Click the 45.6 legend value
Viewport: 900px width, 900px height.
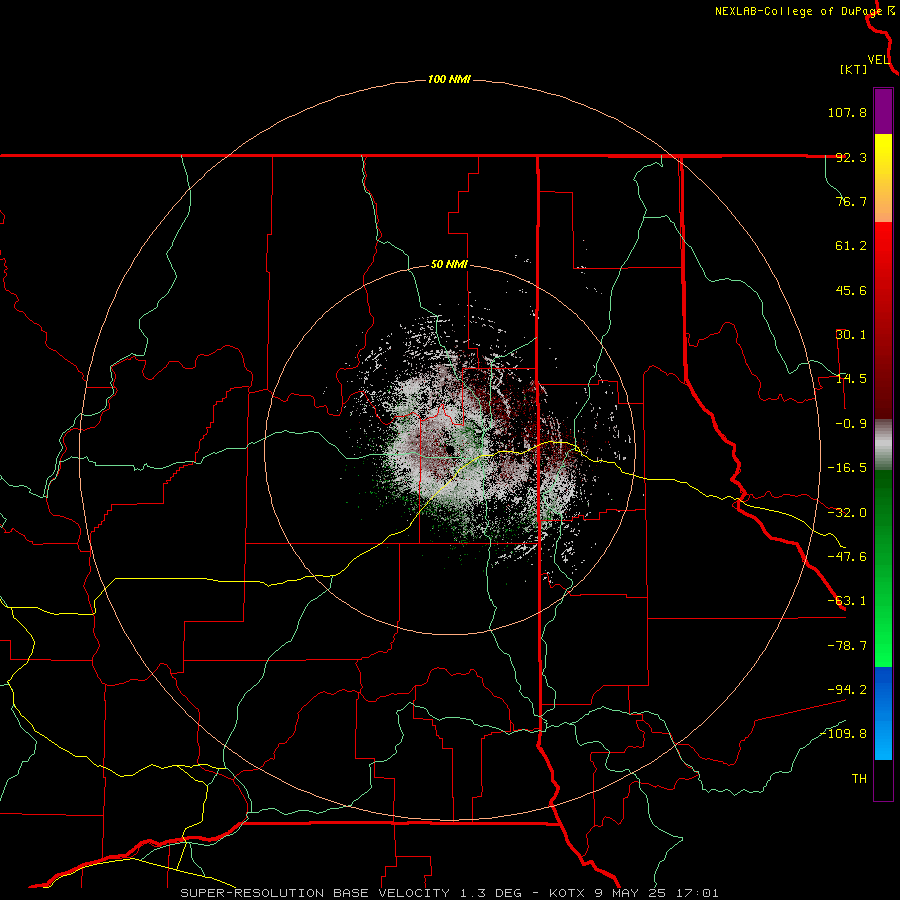[851, 290]
